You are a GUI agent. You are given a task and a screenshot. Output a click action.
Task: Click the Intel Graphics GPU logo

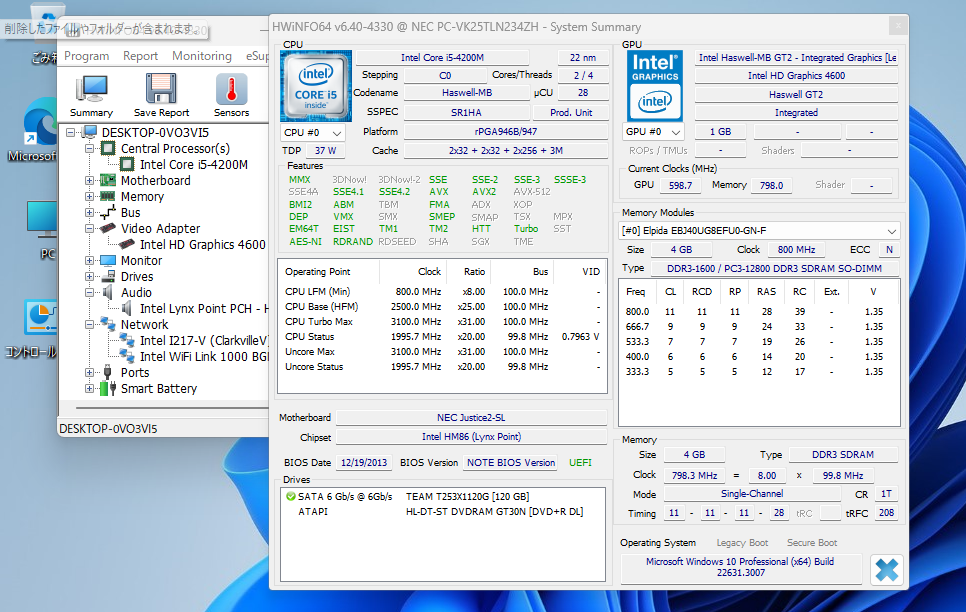655,86
